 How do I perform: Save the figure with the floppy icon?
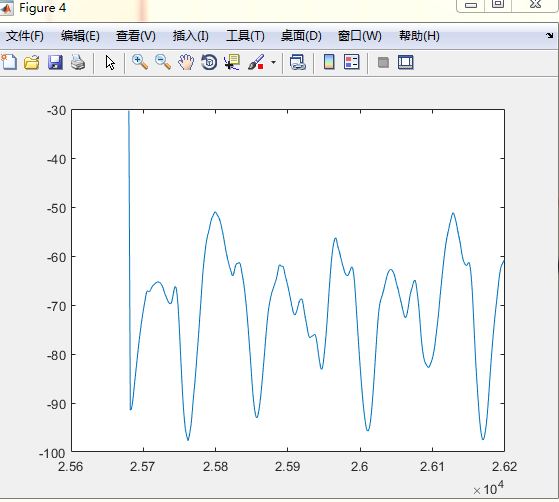point(55,62)
